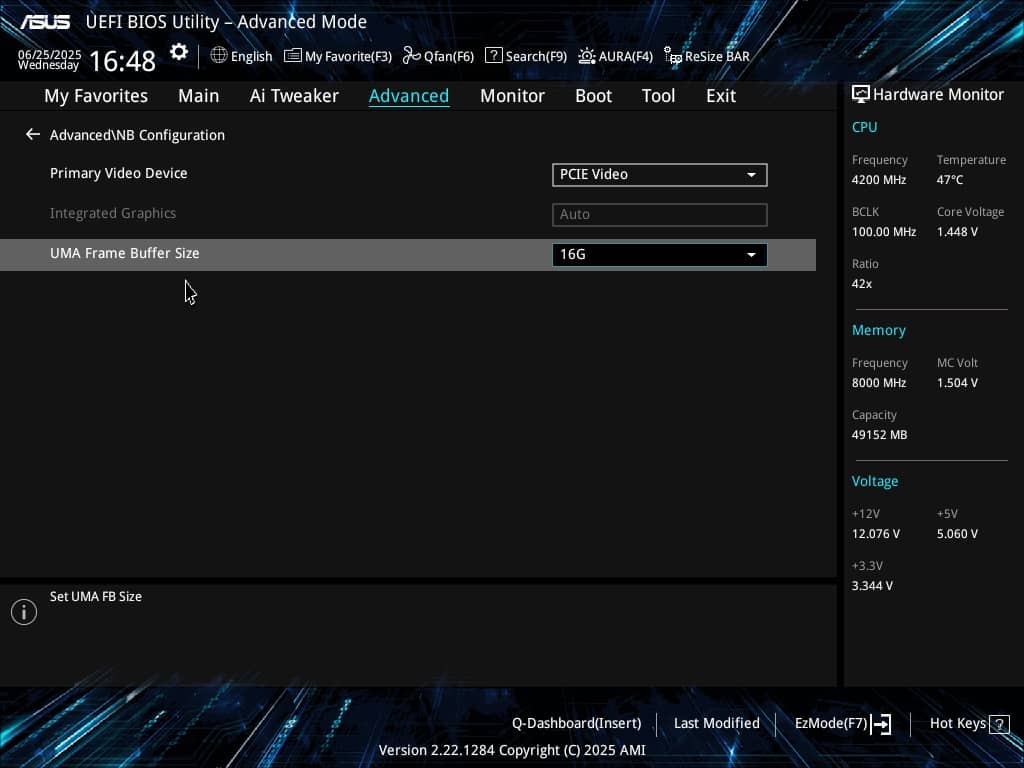Screen dimensions: 1024x768
Task: Click the 16:48 system time
Action: pyautogui.click(x=122, y=61)
